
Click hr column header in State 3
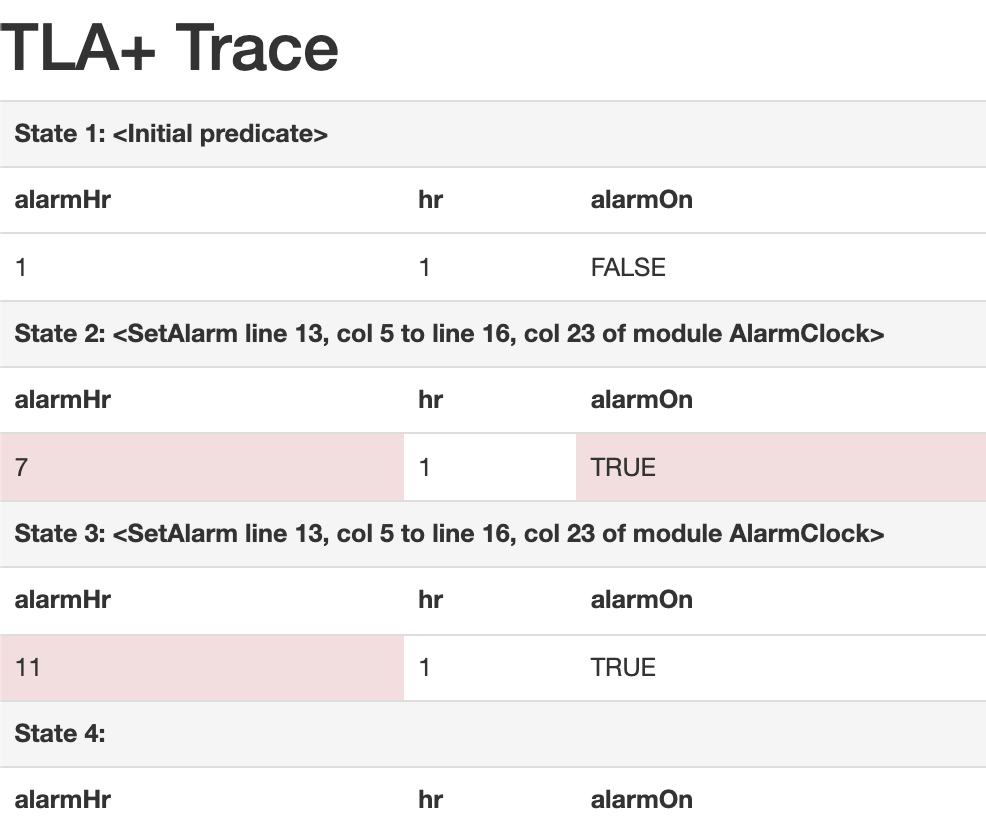pyautogui.click(x=431, y=600)
